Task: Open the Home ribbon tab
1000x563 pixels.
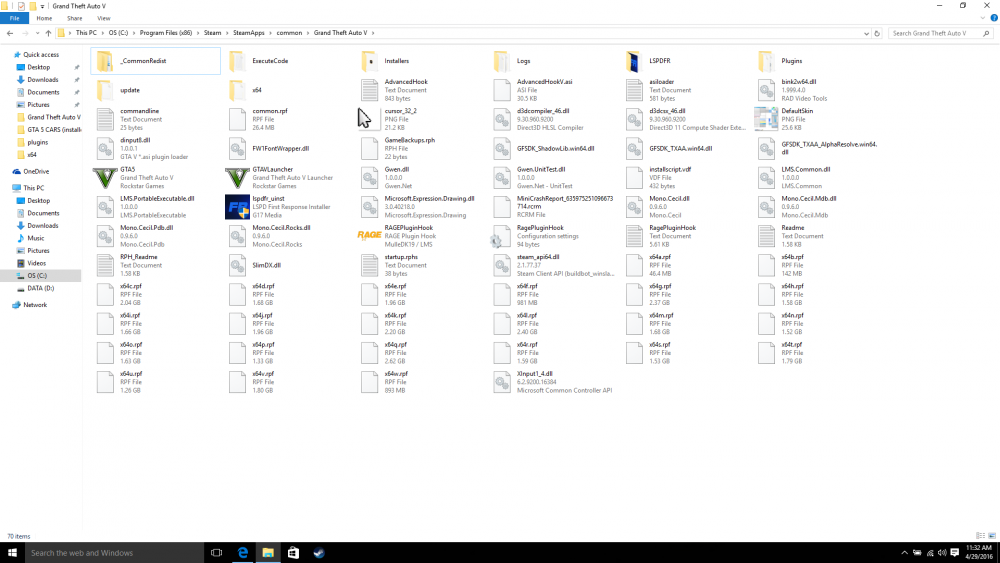Action: pyautogui.click(x=44, y=18)
